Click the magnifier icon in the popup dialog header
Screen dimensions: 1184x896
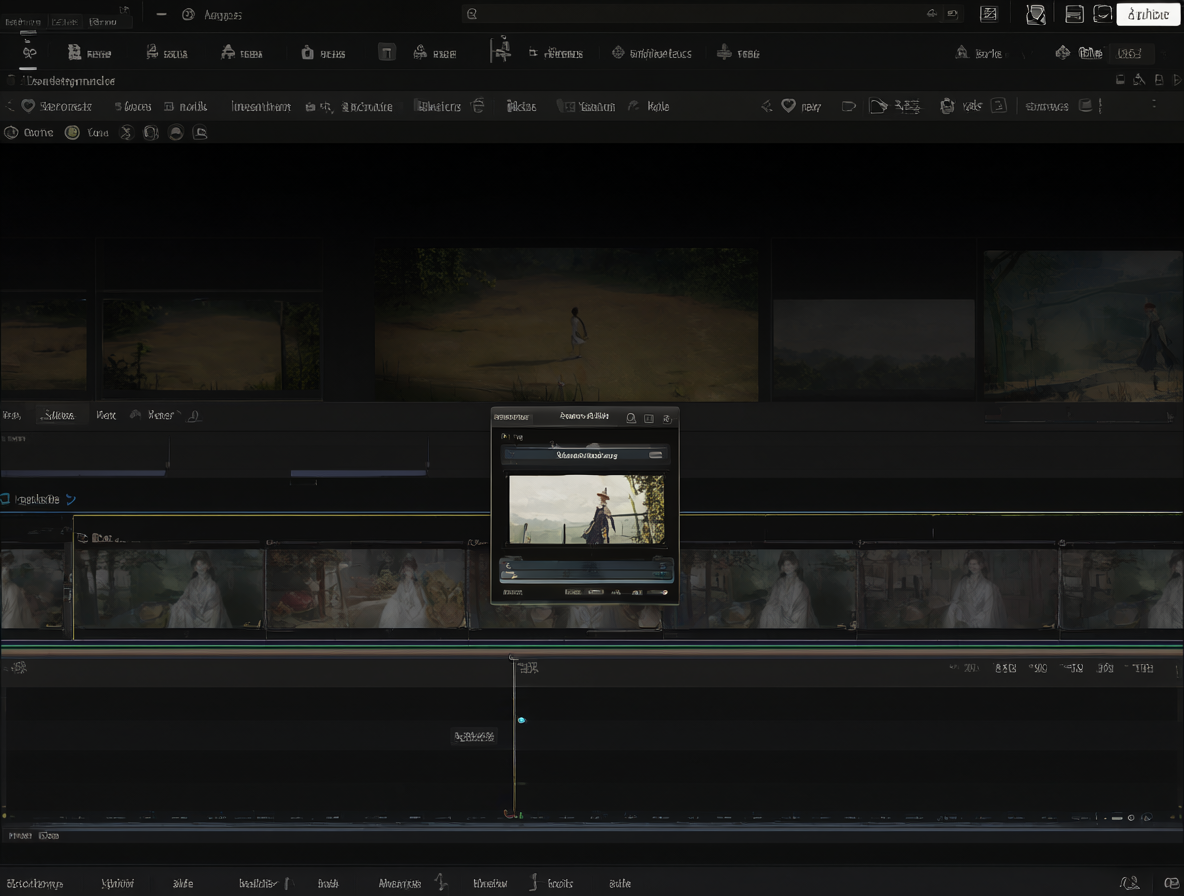(x=631, y=417)
